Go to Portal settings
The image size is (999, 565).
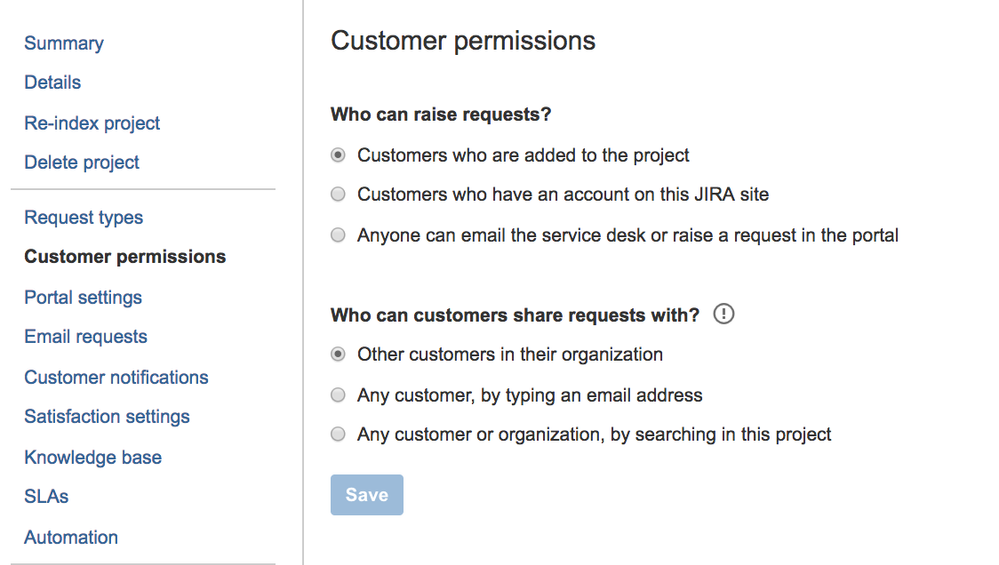(83, 297)
